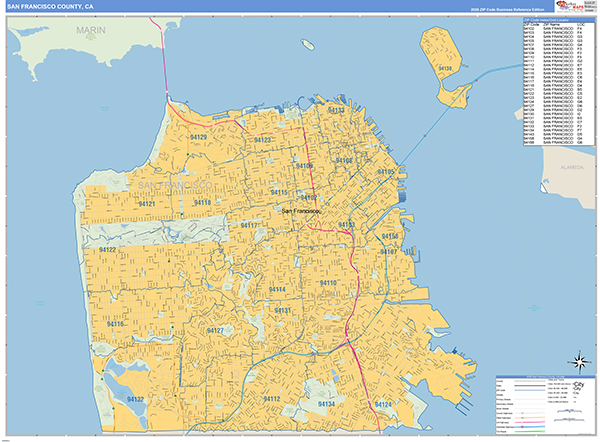Click ZIP code 94117 on the map
This screenshot has width=600, height=442.
(249, 225)
